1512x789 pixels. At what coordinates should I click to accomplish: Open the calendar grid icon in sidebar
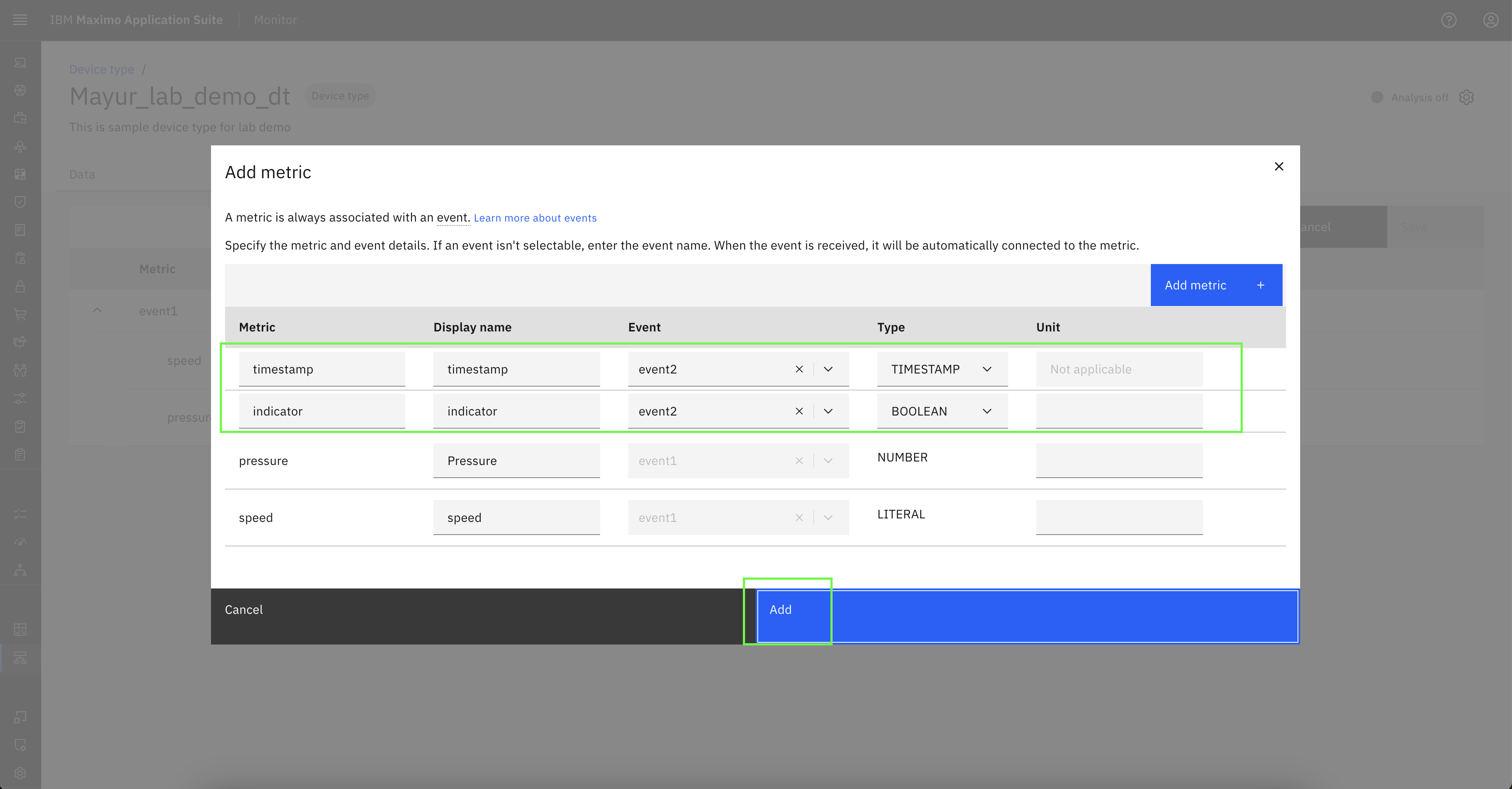pos(20,174)
